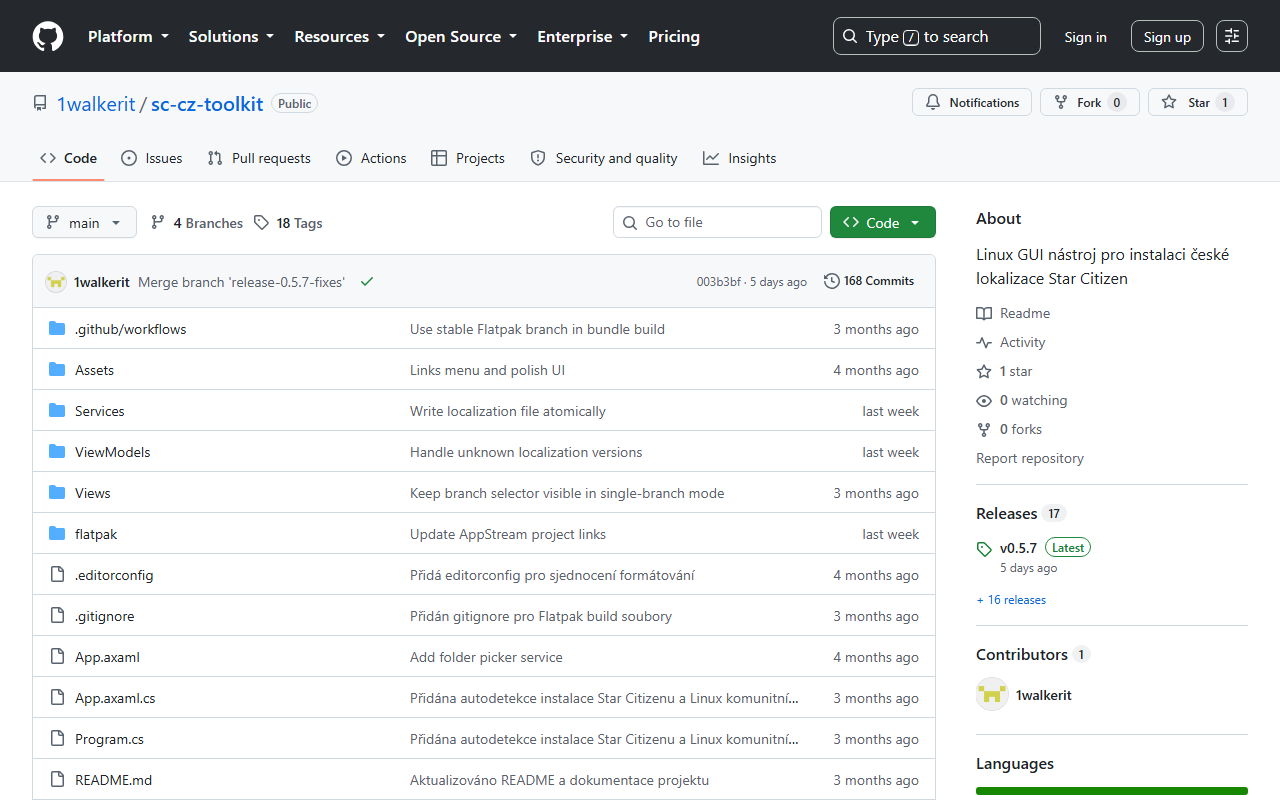View the 4 Branches link
1280x800 pixels.
(x=197, y=223)
